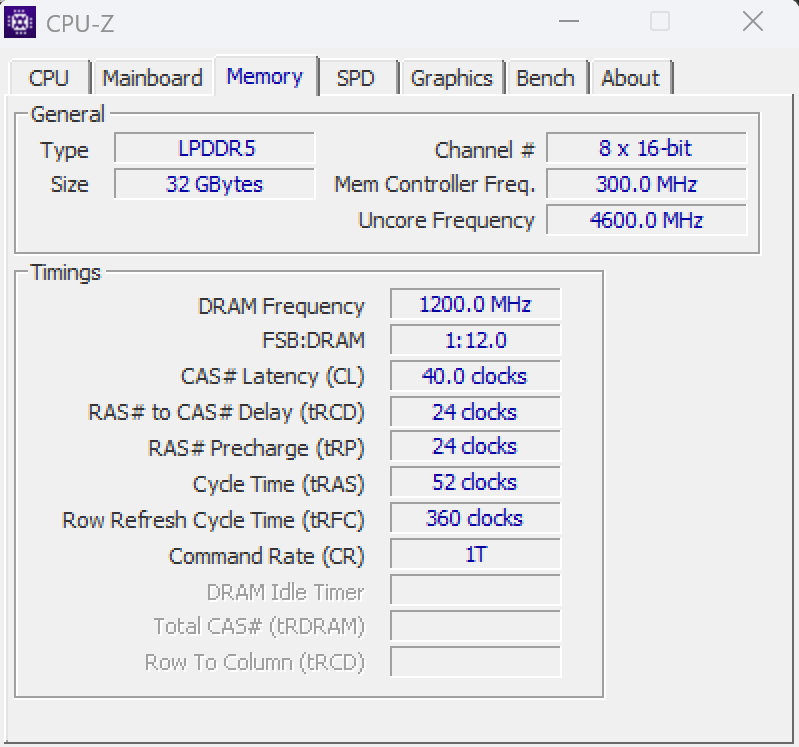Open the Bench tab
This screenshot has height=747, width=799.
(x=545, y=78)
